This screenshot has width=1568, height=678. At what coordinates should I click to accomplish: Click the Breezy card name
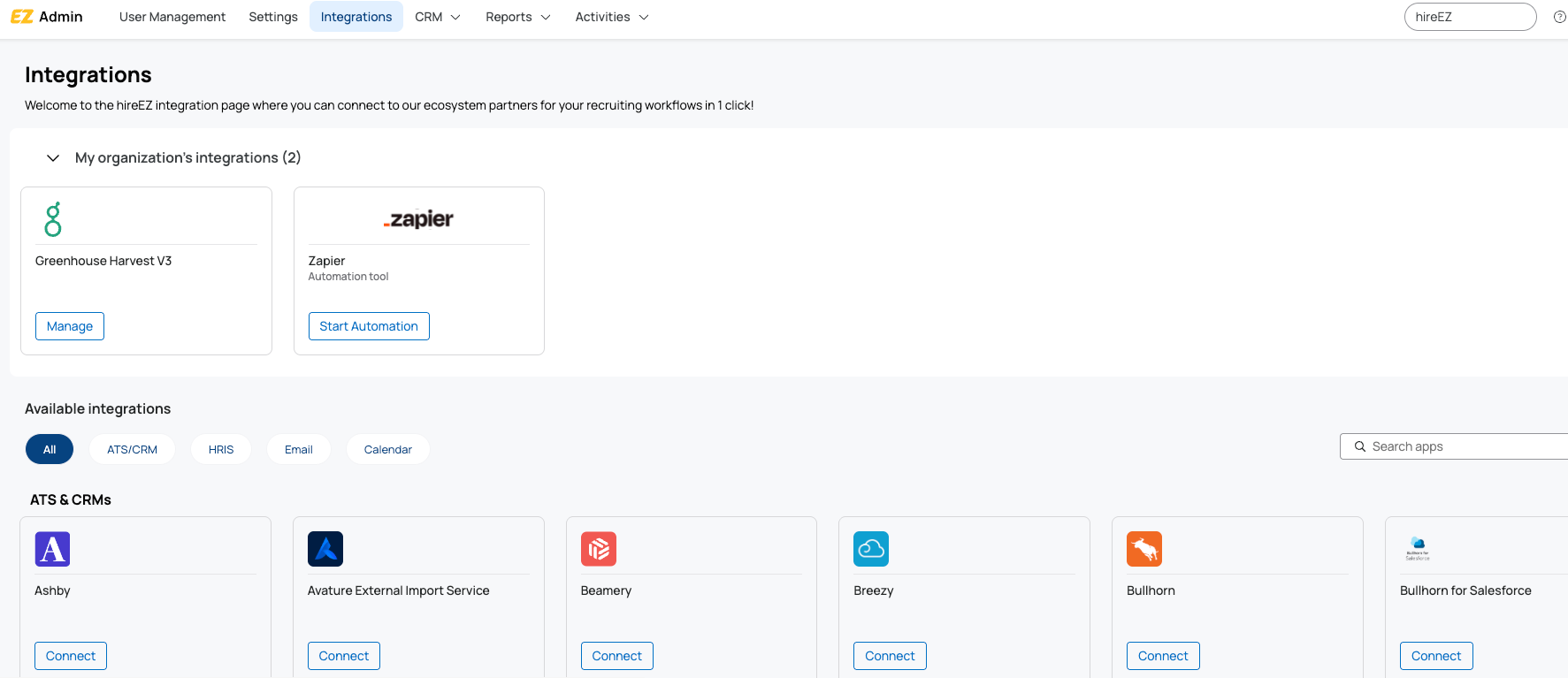[874, 590]
